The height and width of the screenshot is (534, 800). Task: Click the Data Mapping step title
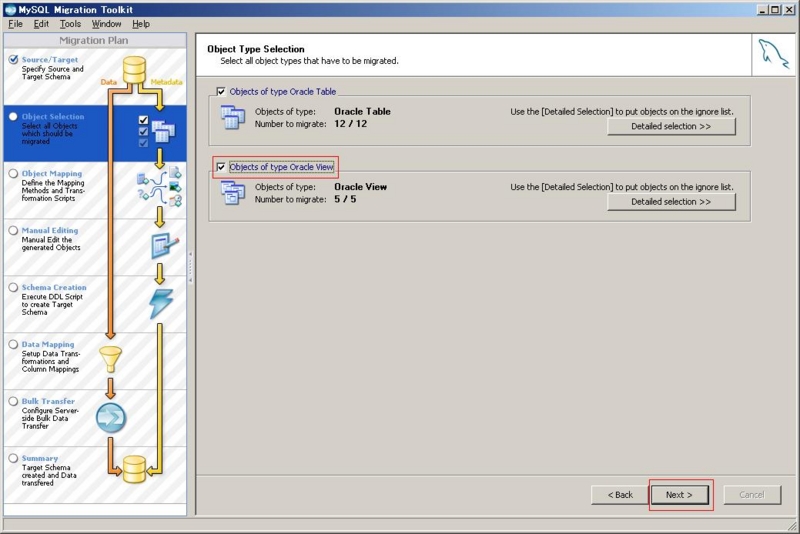48,344
